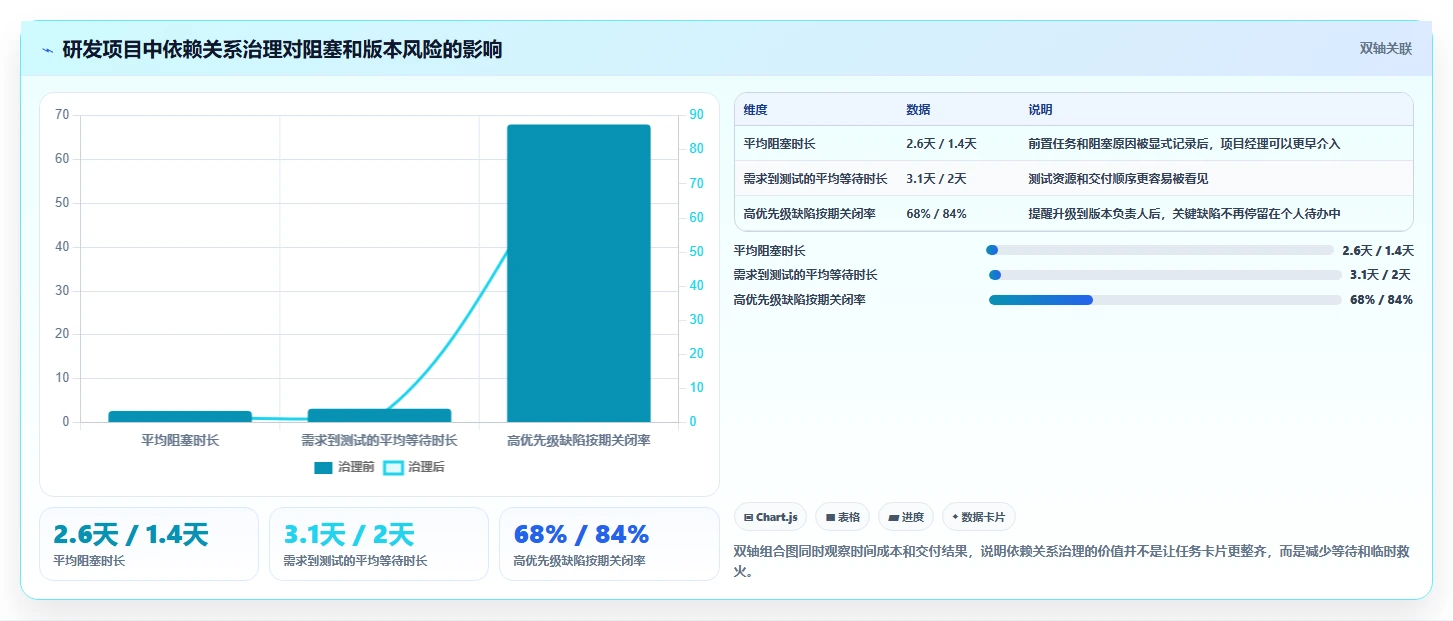Click the summary paragraph starting 双轴组合图

point(1072,561)
